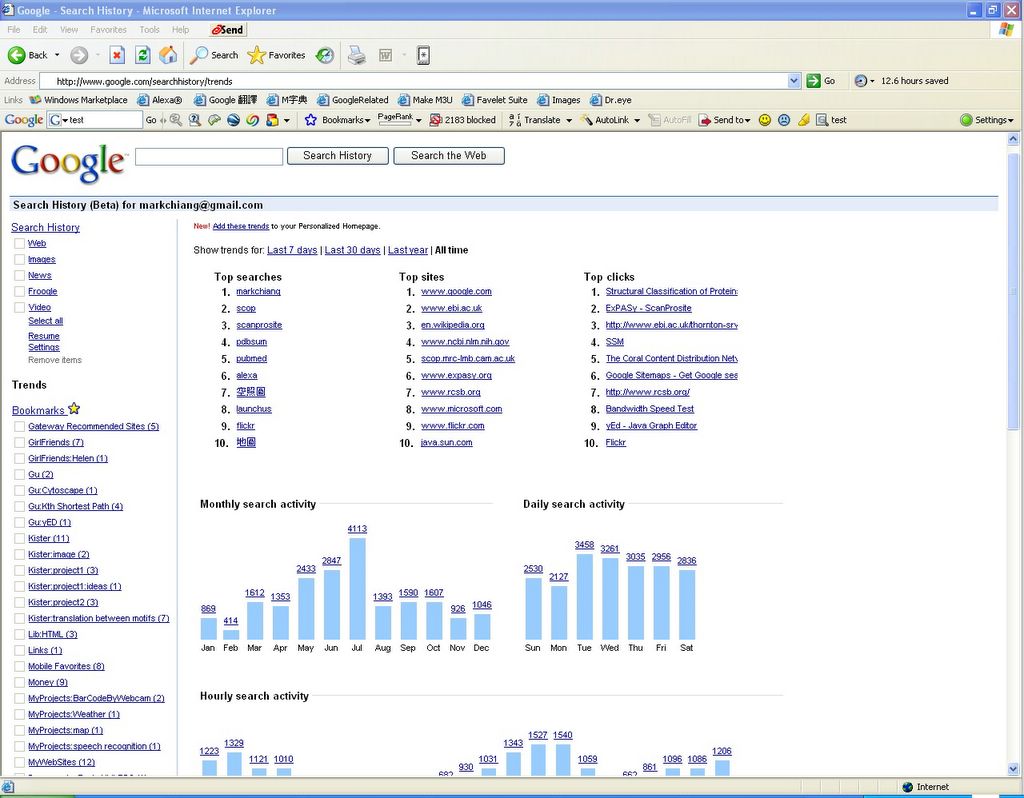Check the Money (9) bookmark checkbox

[x=20, y=682]
